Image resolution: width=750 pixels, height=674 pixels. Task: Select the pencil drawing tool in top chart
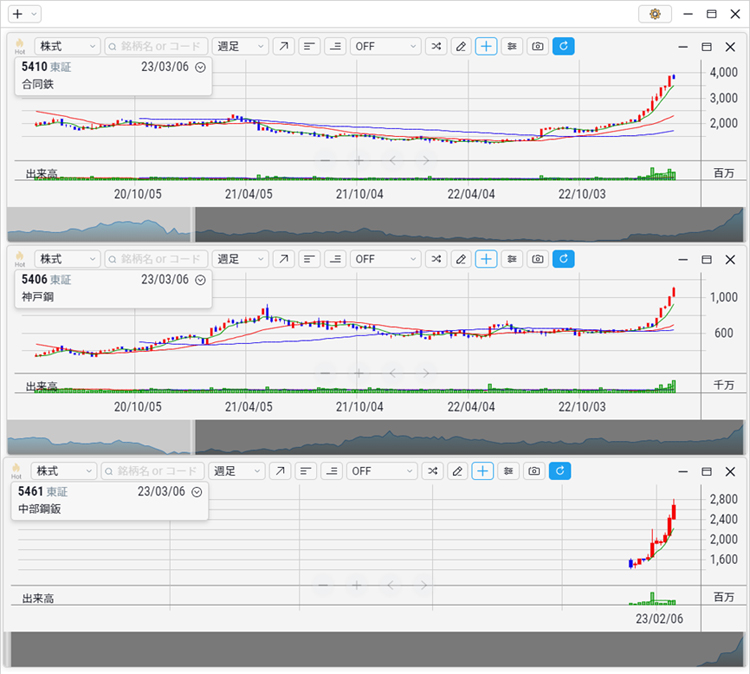coord(461,47)
